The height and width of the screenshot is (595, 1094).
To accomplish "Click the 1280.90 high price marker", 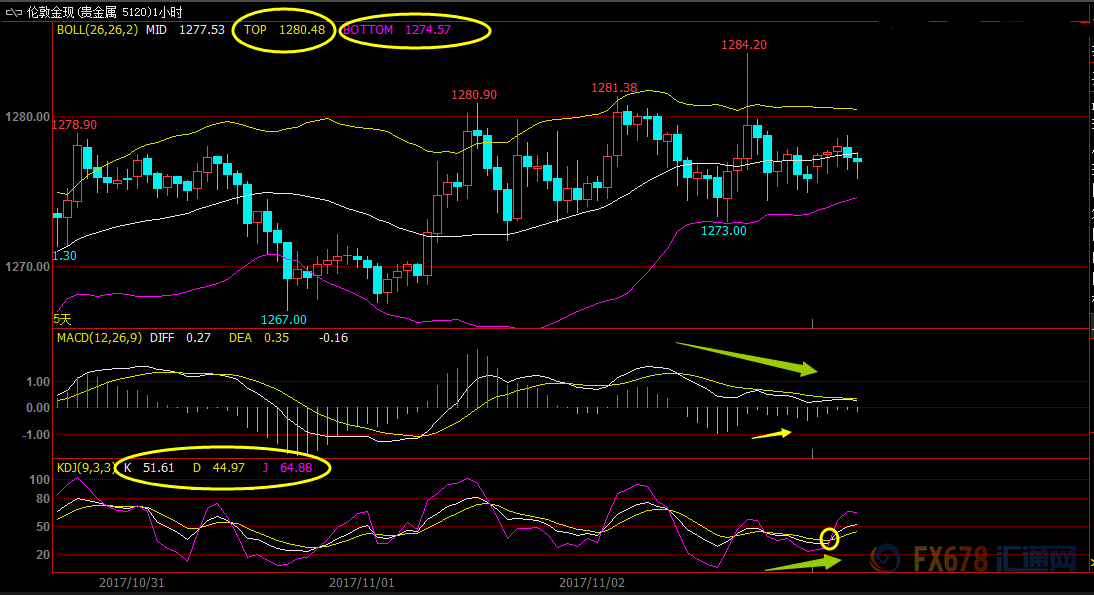I will (x=474, y=95).
